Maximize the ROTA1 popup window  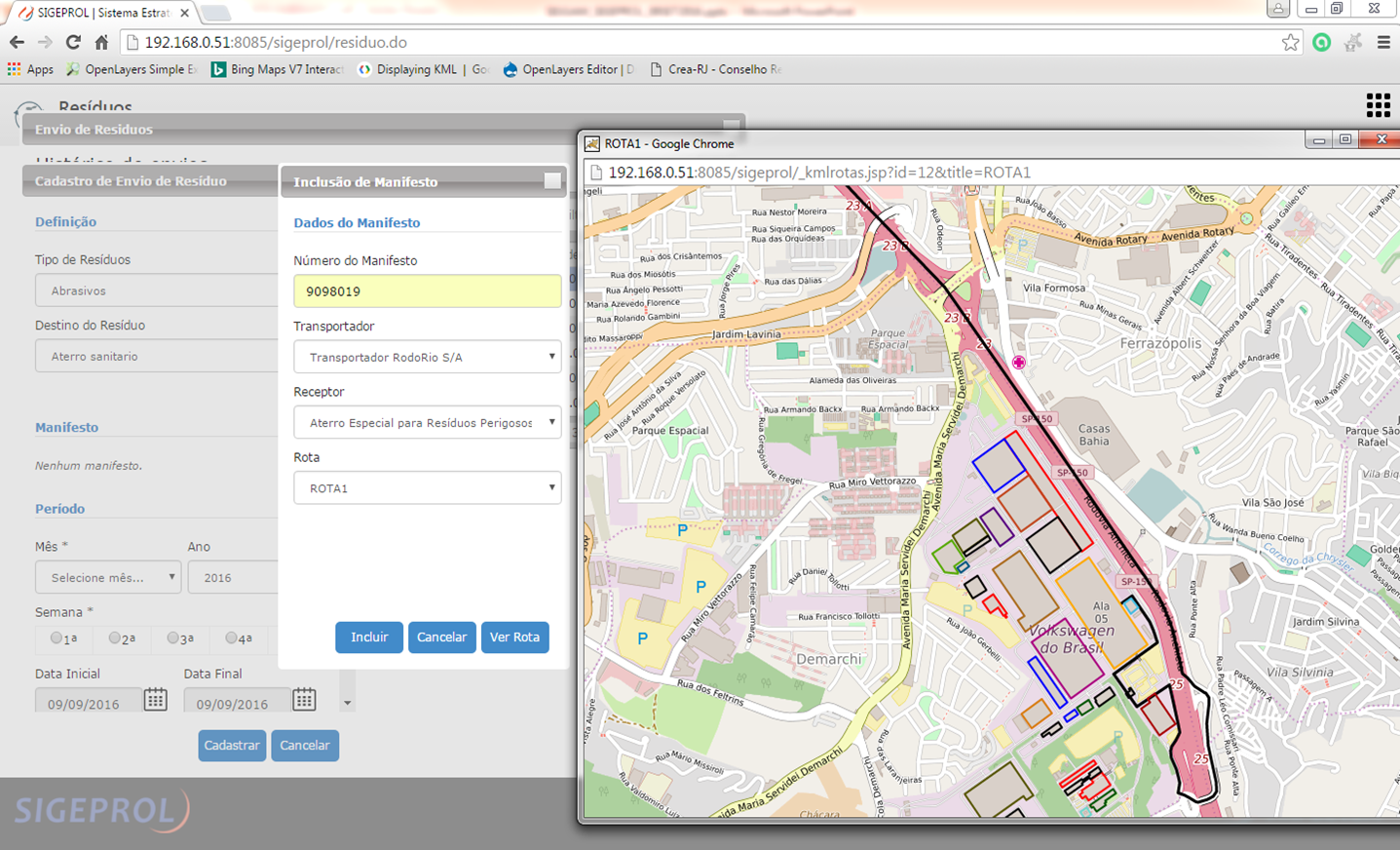coord(1345,140)
